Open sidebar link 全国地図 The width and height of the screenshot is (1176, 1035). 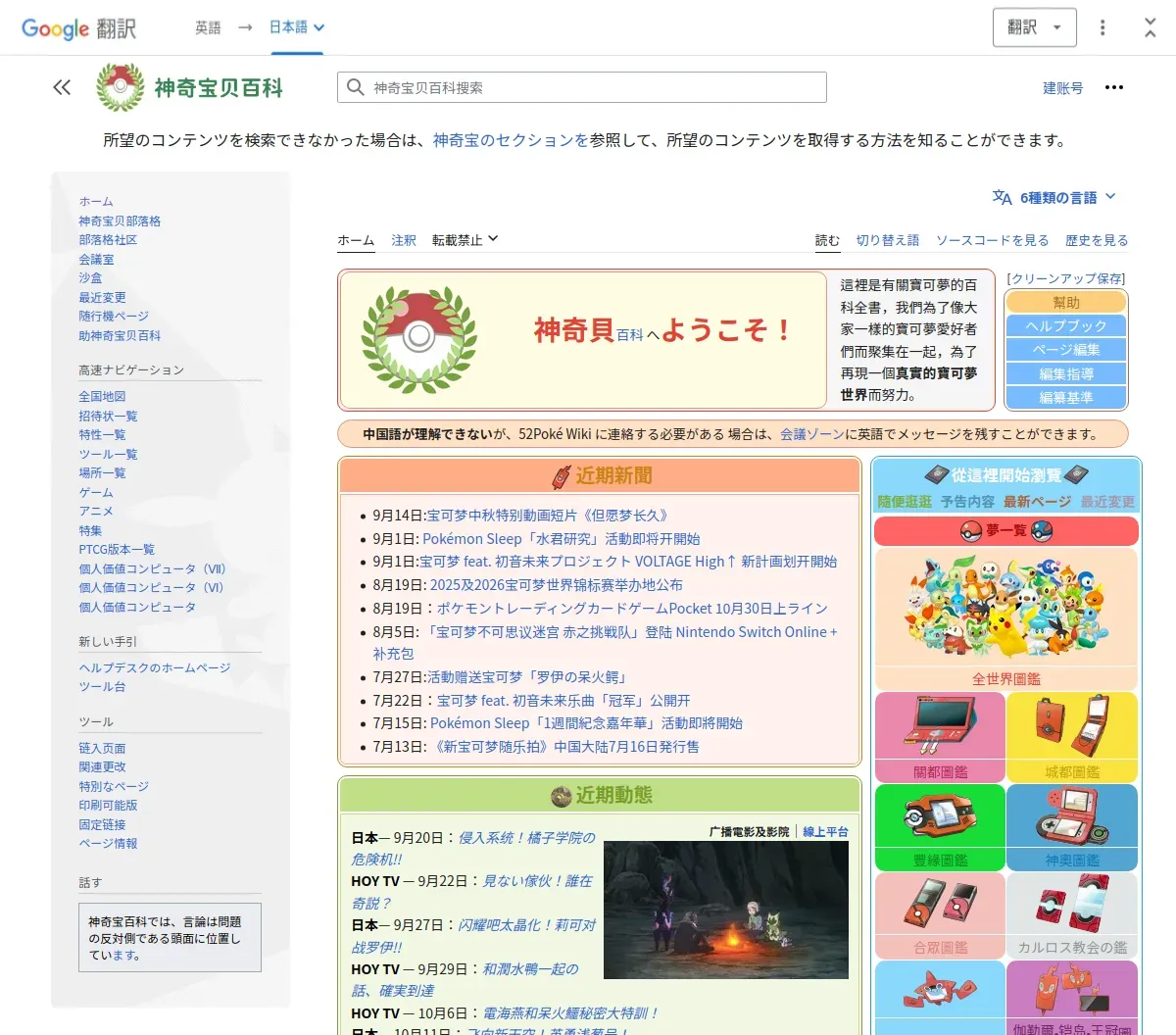[102, 397]
